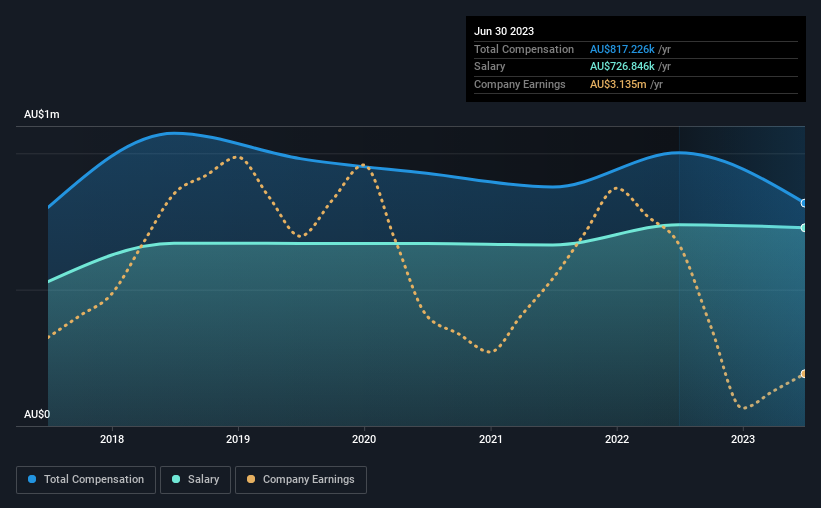Click the AU$1m y-axis label

[x=42, y=114]
